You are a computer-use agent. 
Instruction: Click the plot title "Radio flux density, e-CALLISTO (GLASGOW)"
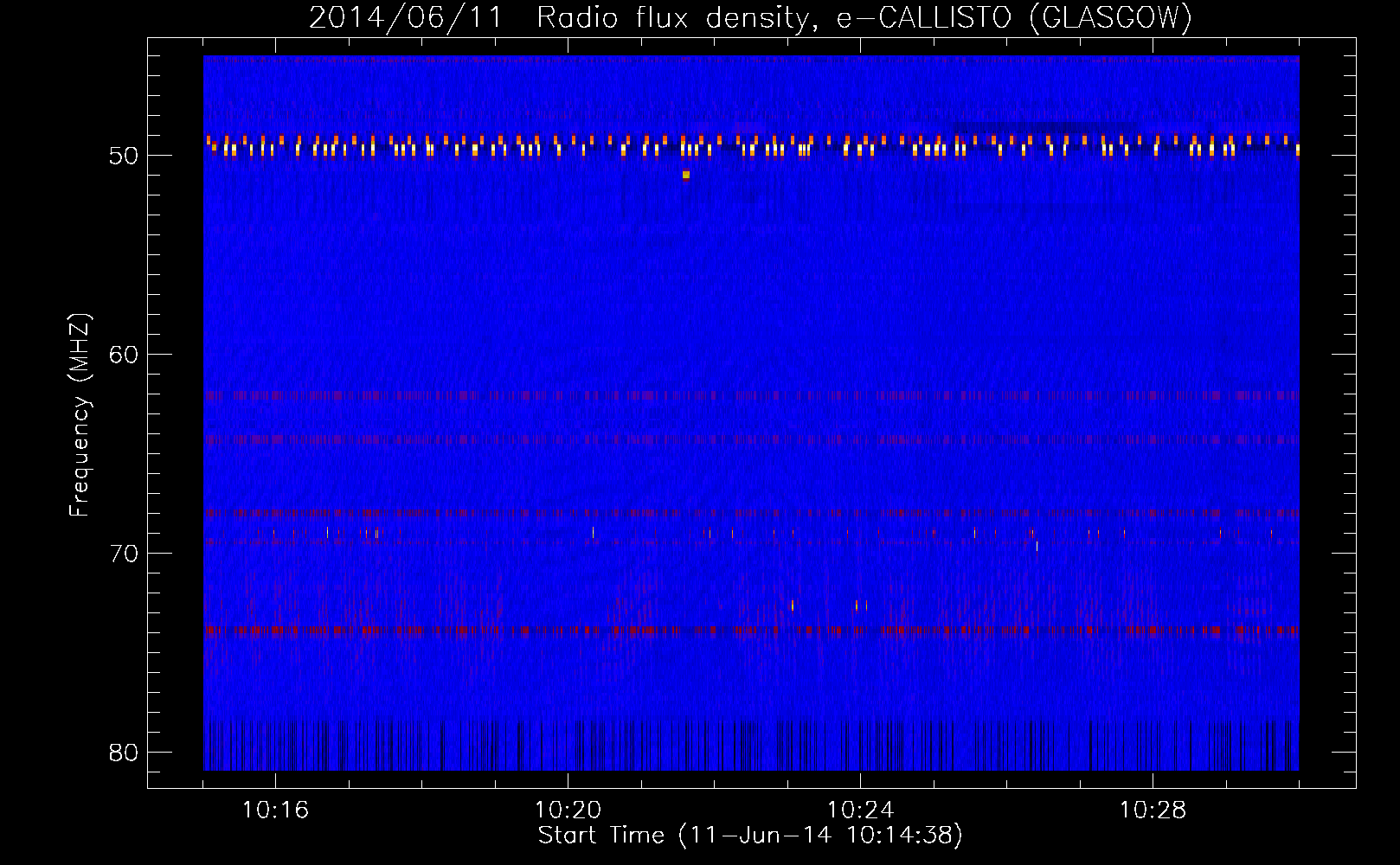click(x=864, y=17)
